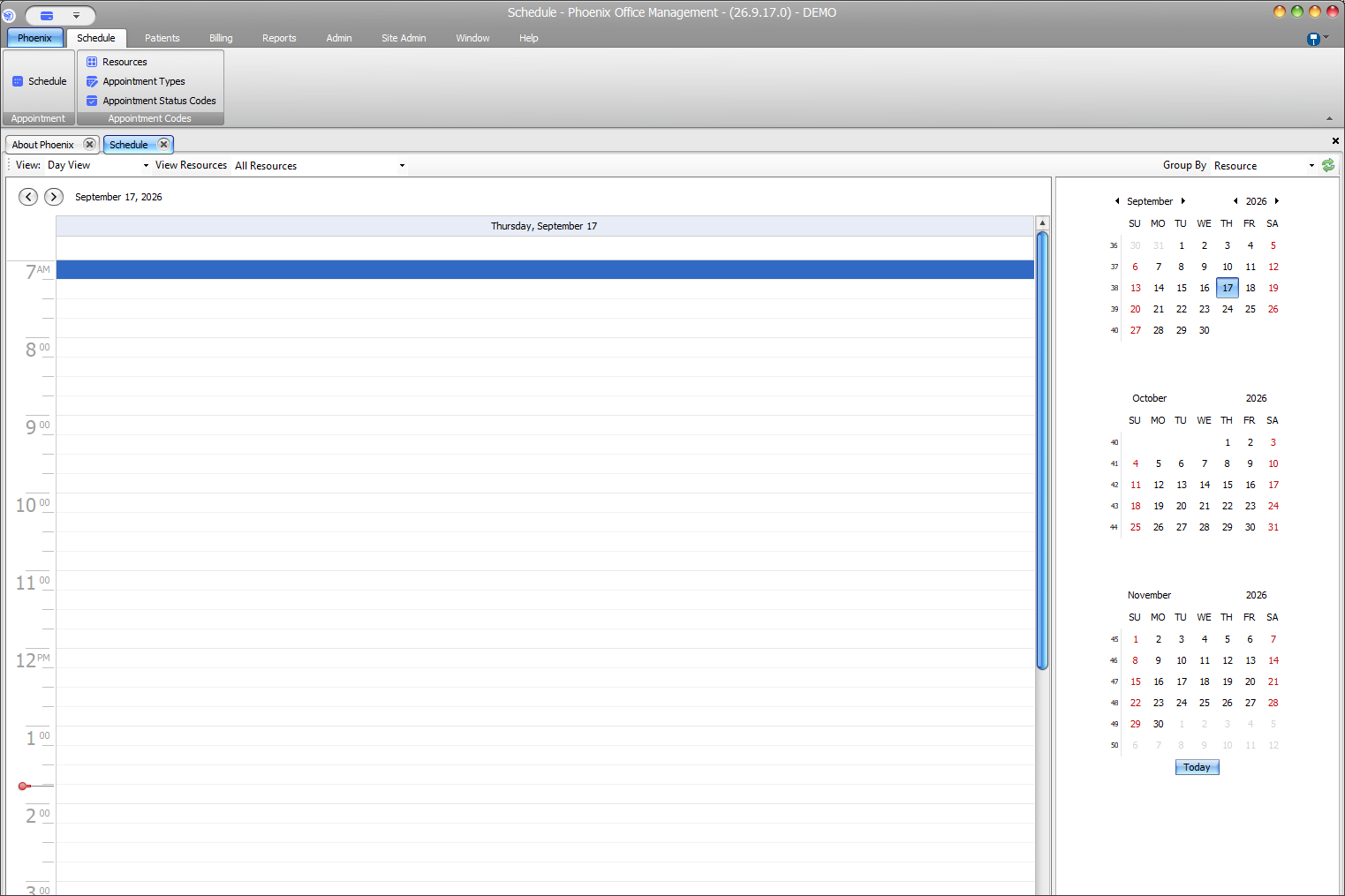Open the Help ribbon tab
Screen dimensions: 1345x896
pyautogui.click(x=529, y=38)
